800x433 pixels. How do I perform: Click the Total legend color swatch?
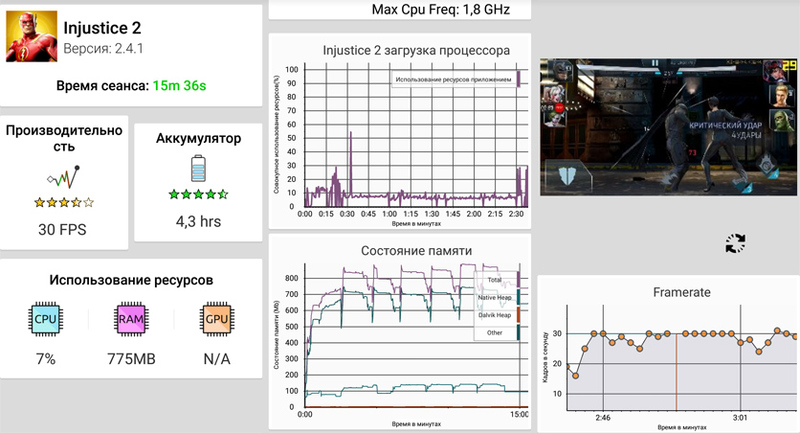pyautogui.click(x=518, y=279)
